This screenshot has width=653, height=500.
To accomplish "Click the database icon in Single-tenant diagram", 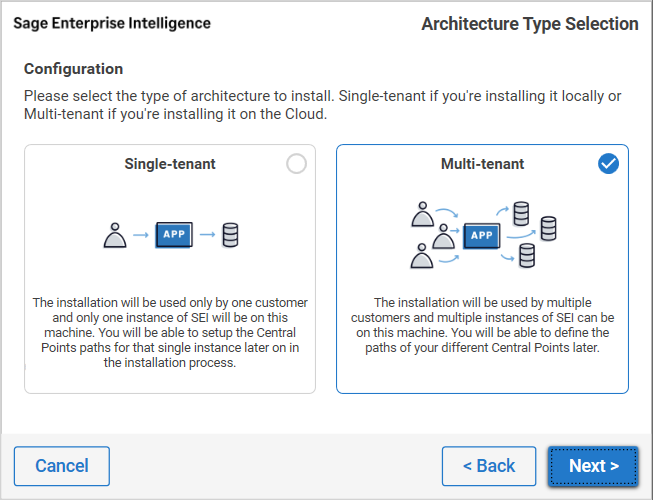I will (x=230, y=236).
